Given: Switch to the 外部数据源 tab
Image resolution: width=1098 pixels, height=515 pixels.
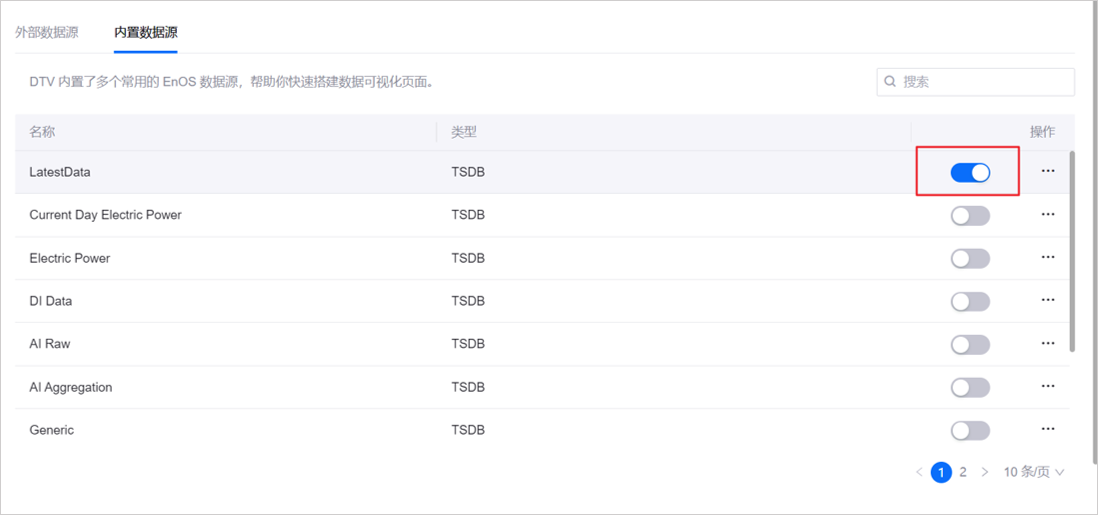Looking at the screenshot, I should coord(46,32).
